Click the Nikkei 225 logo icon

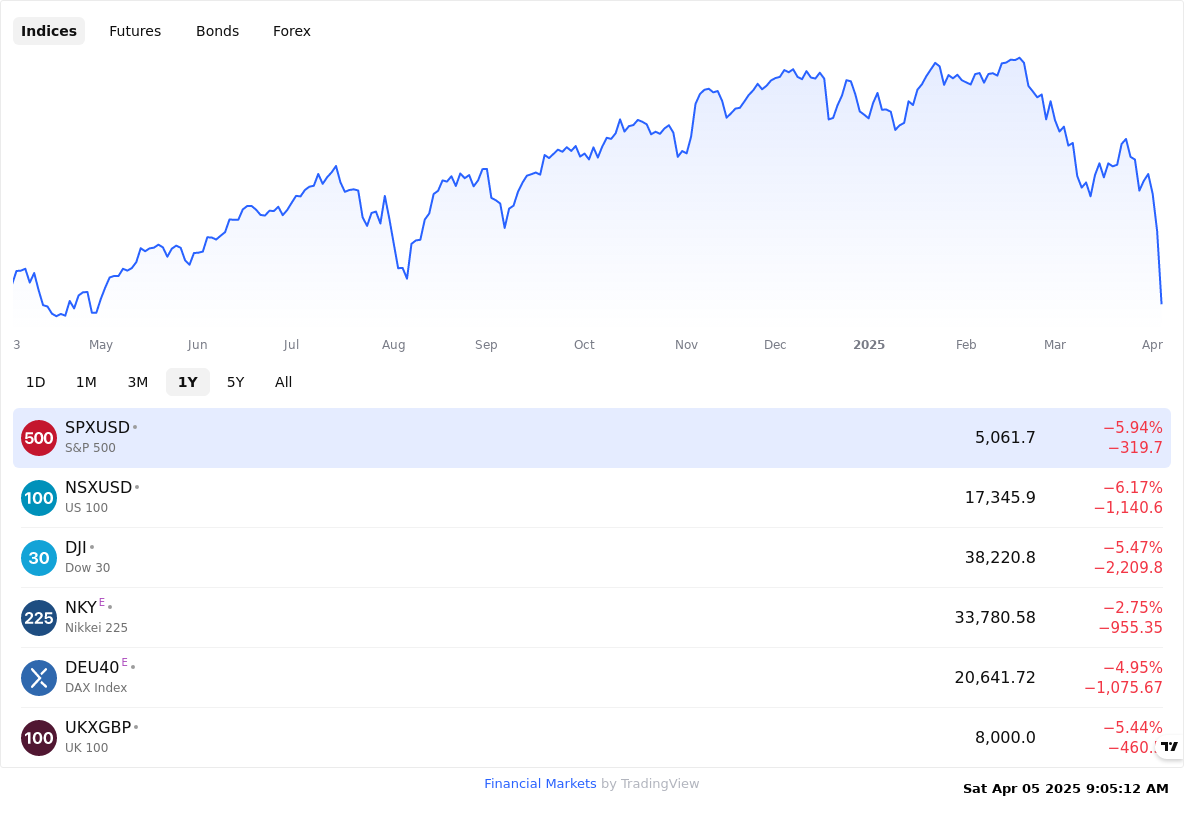click(x=39, y=618)
